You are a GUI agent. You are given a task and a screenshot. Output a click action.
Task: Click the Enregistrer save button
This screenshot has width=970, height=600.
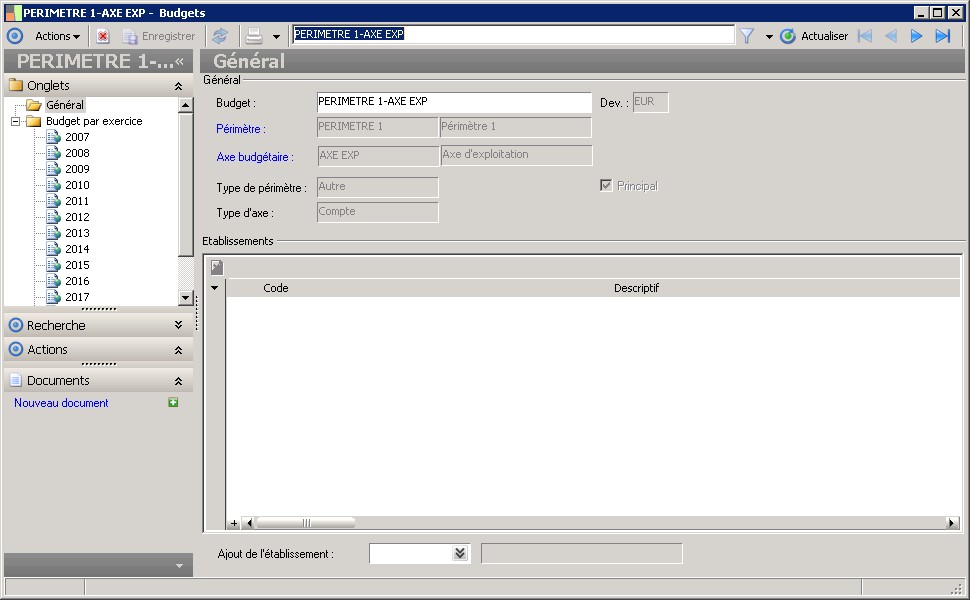(159, 36)
